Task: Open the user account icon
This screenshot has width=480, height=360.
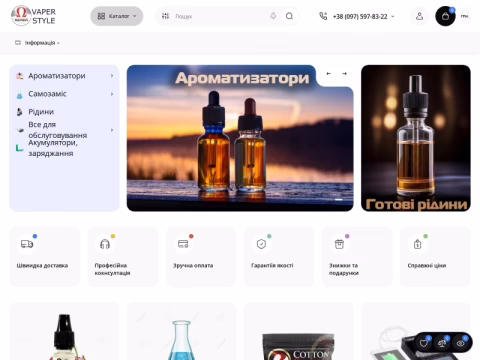Action: (419, 16)
